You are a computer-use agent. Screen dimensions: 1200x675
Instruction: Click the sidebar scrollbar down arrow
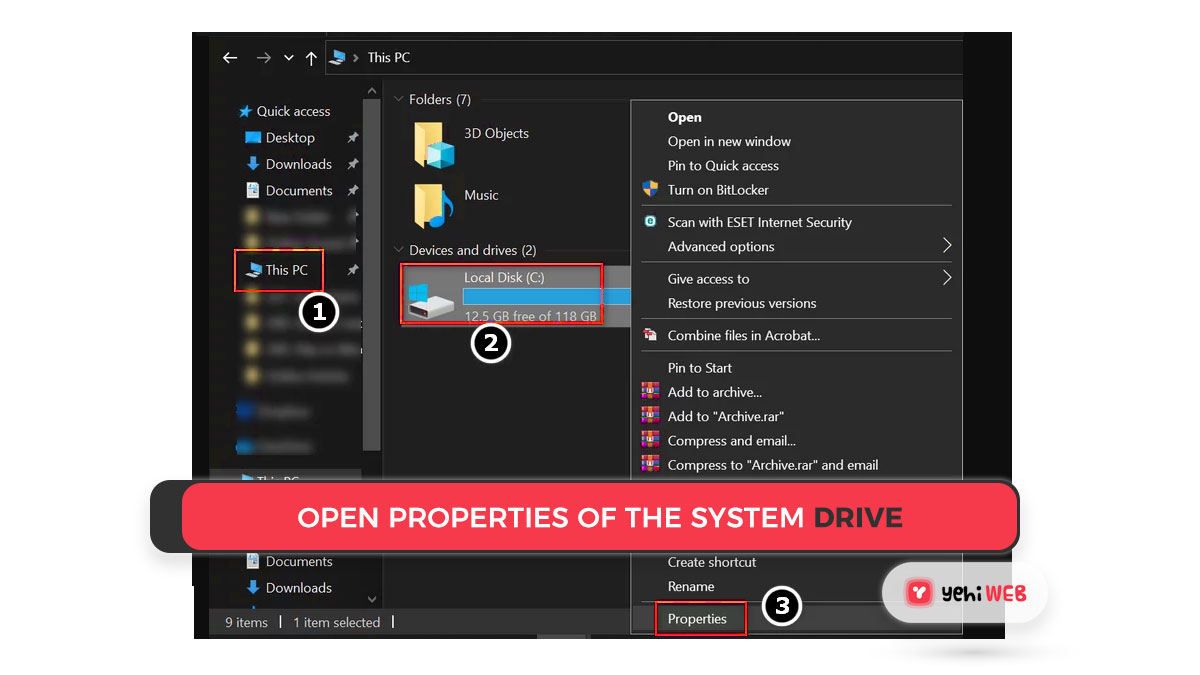pos(371,597)
